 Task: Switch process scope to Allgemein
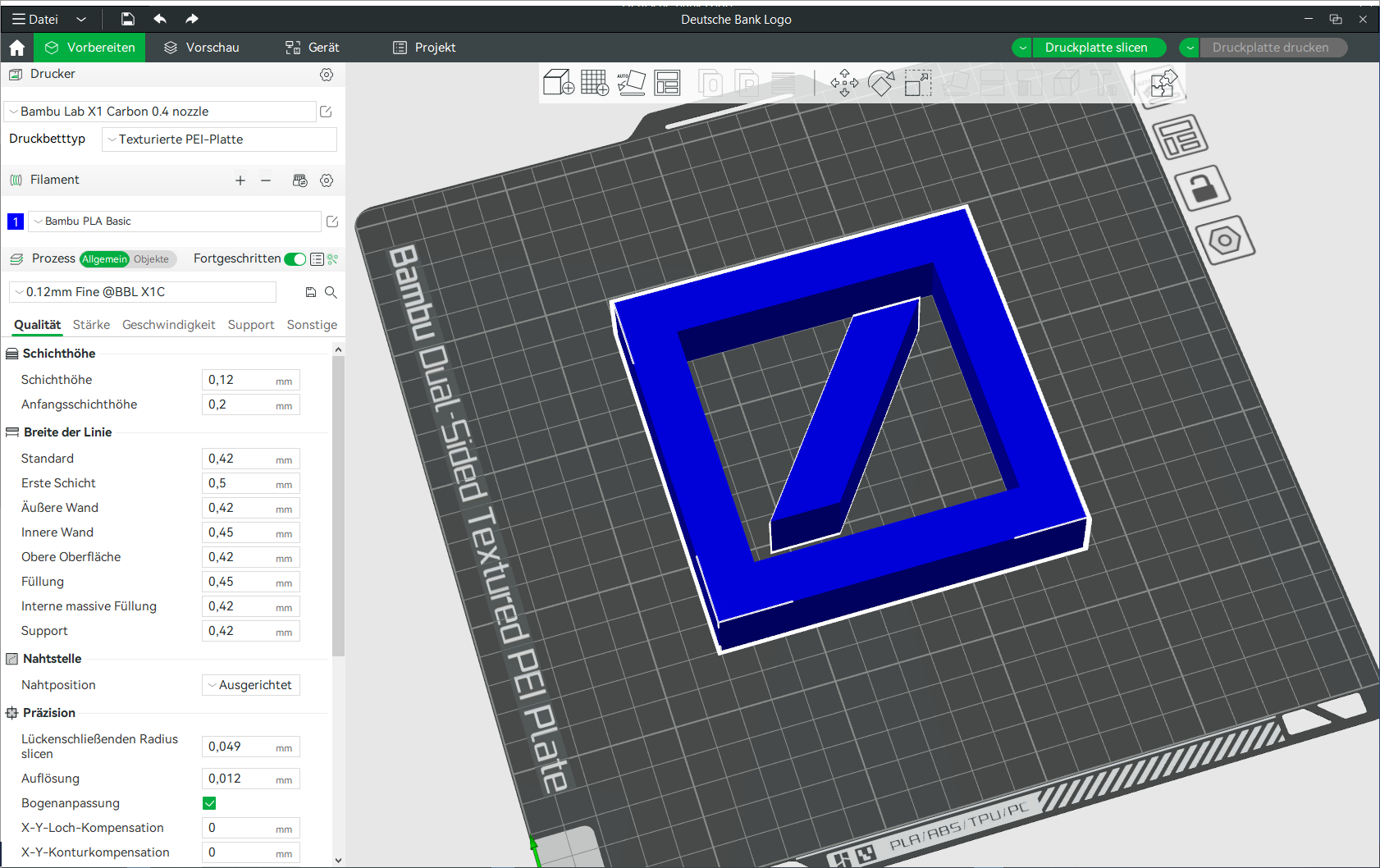coord(105,259)
